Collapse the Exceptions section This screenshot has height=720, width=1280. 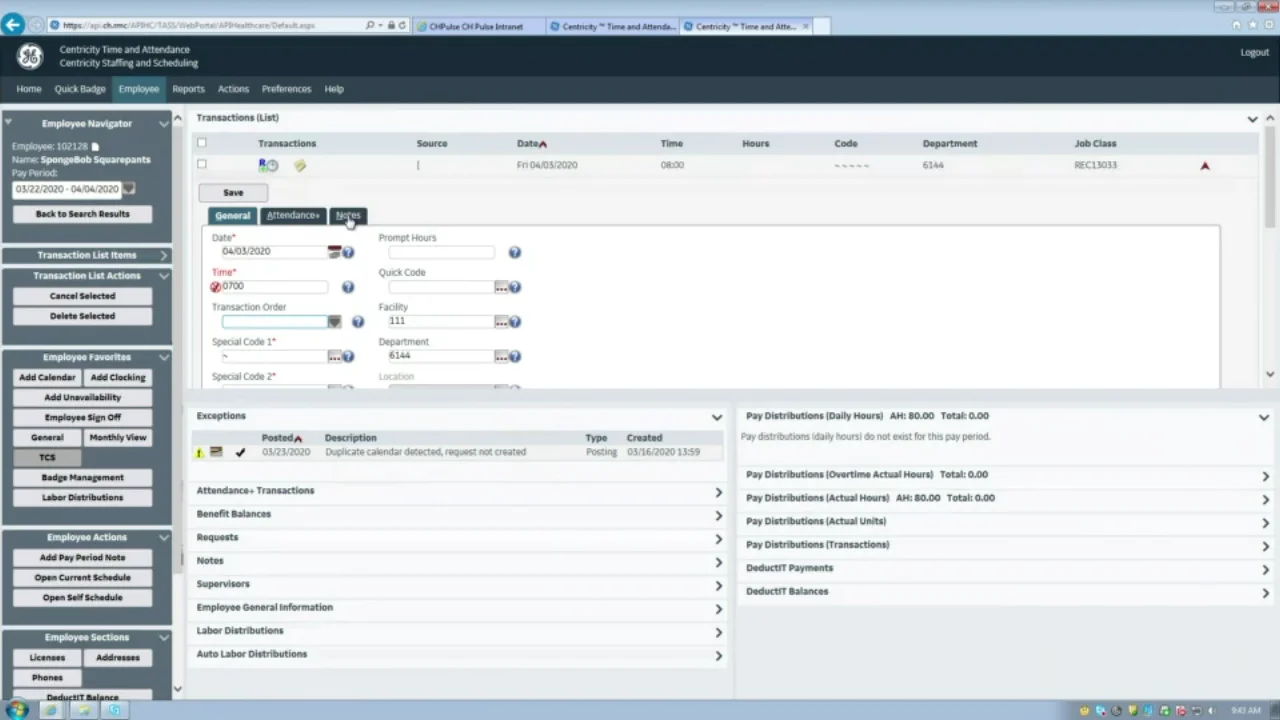click(x=716, y=417)
